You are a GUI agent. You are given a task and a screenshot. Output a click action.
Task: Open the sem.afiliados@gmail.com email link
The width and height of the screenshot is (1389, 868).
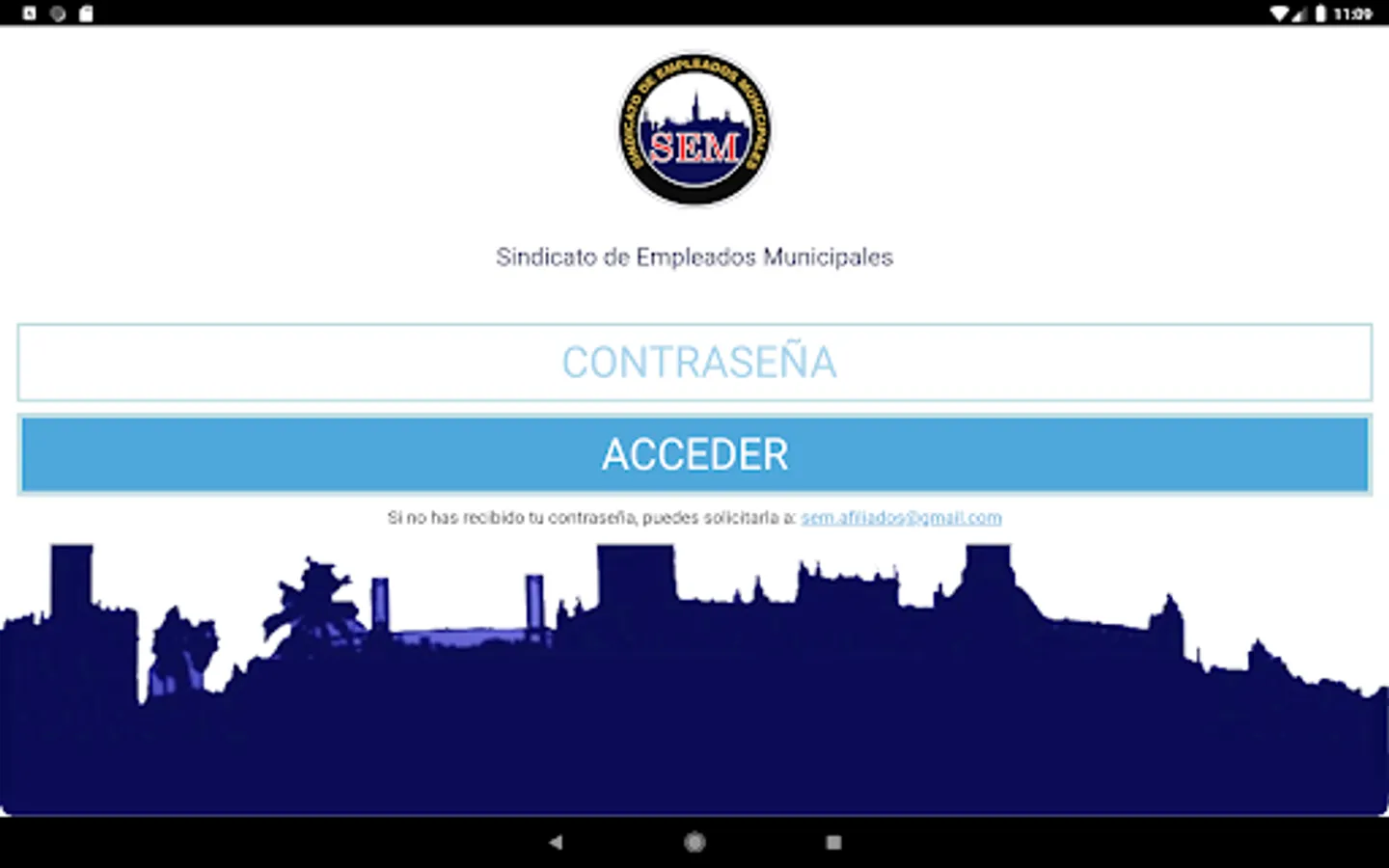point(901,518)
